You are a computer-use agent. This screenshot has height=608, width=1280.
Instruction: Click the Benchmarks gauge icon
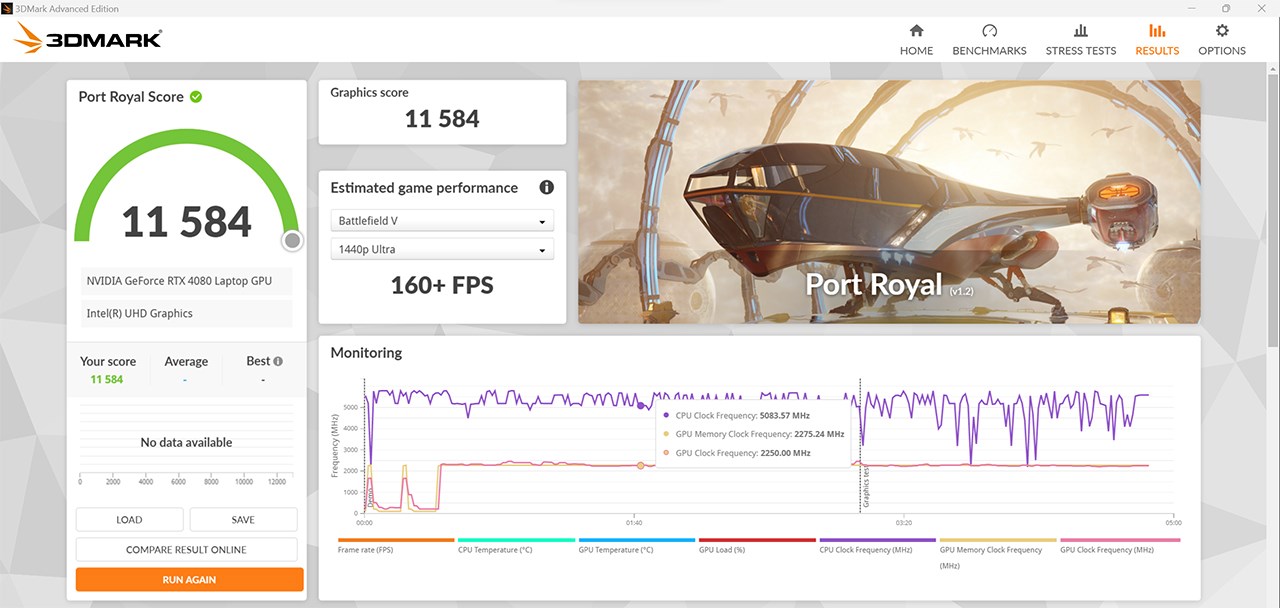pyautogui.click(x=989, y=31)
